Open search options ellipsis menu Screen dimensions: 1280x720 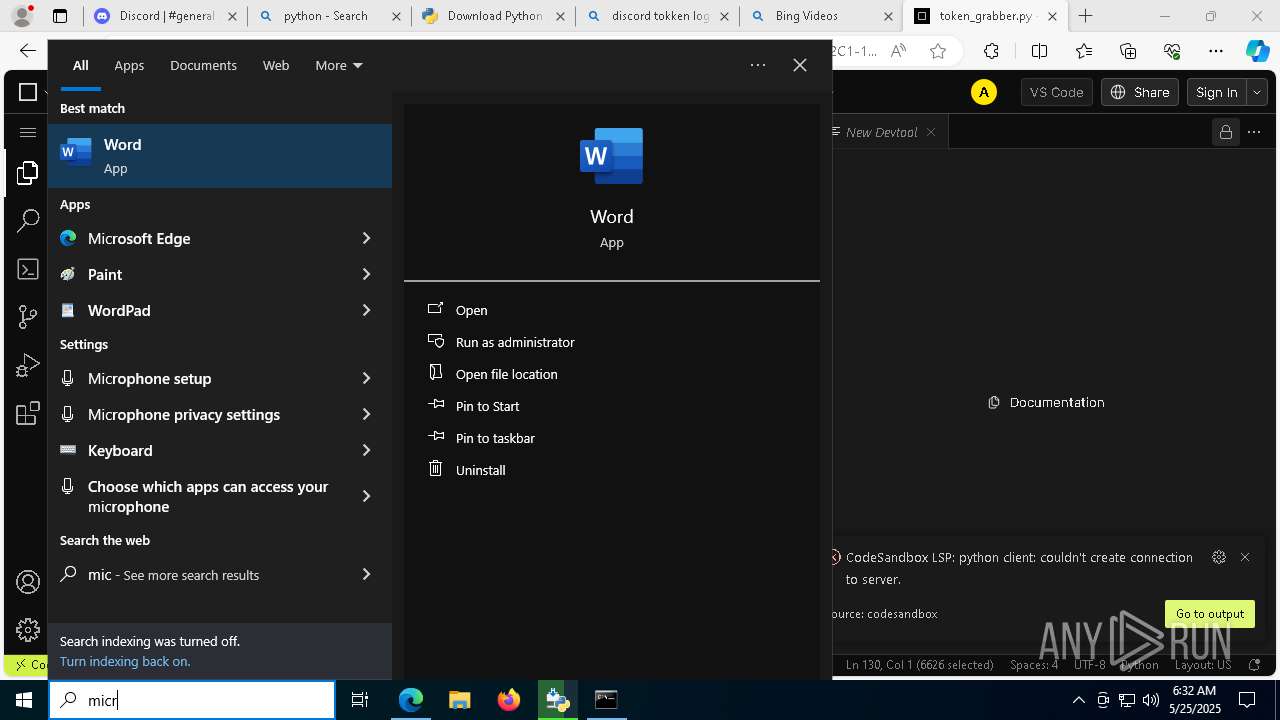(758, 65)
